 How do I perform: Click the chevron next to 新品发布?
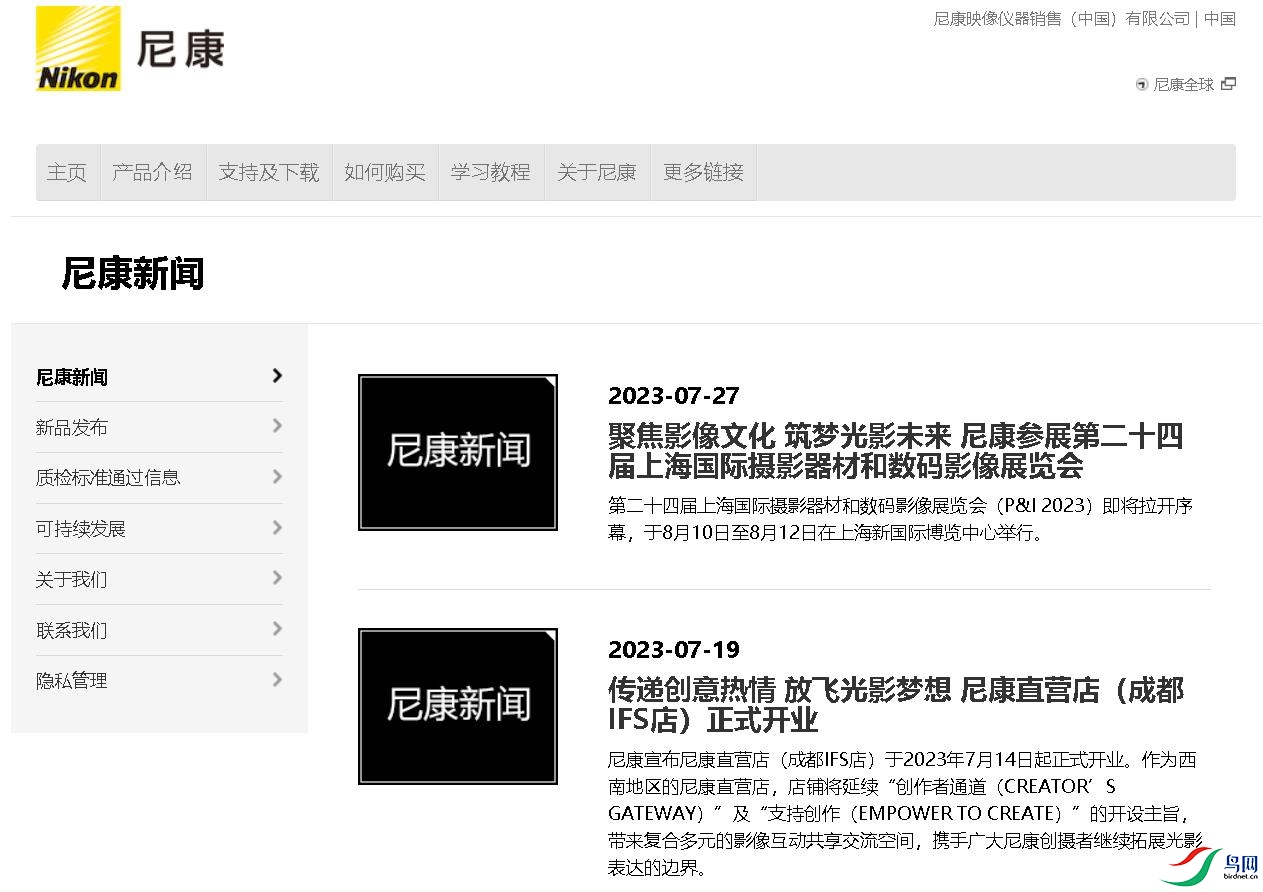click(x=277, y=426)
